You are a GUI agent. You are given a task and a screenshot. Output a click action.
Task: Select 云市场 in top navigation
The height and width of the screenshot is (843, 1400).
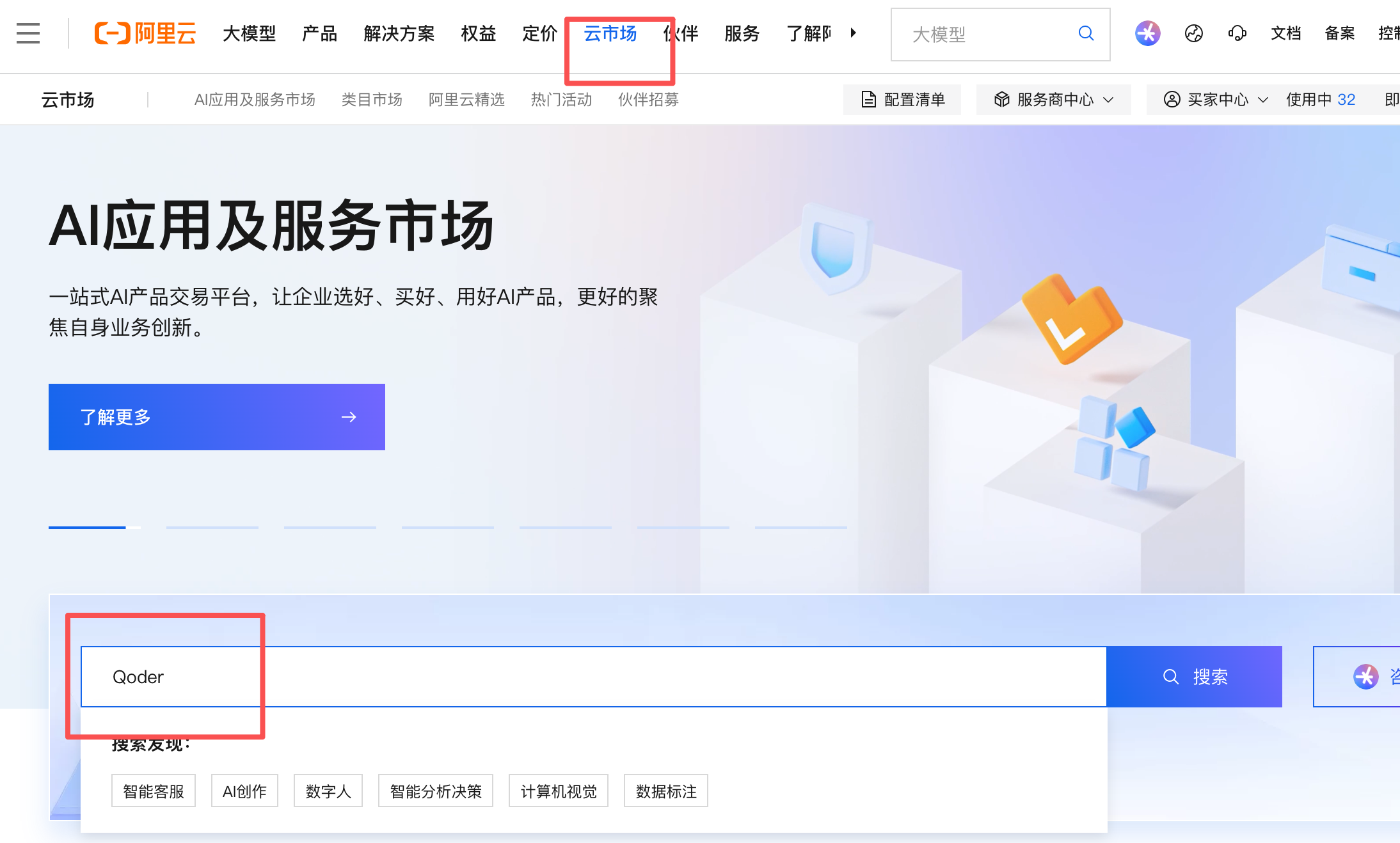click(x=610, y=33)
